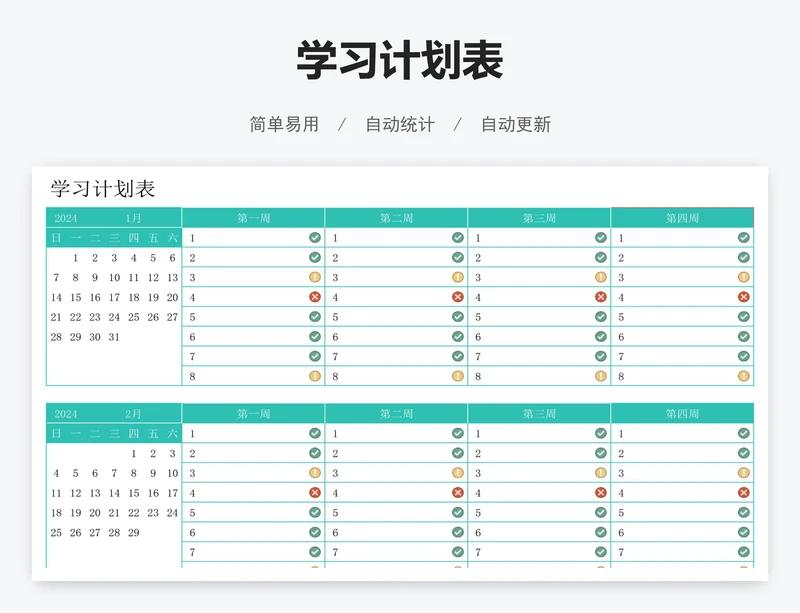Click the 1月 month label
800x613 pixels.
133,218
